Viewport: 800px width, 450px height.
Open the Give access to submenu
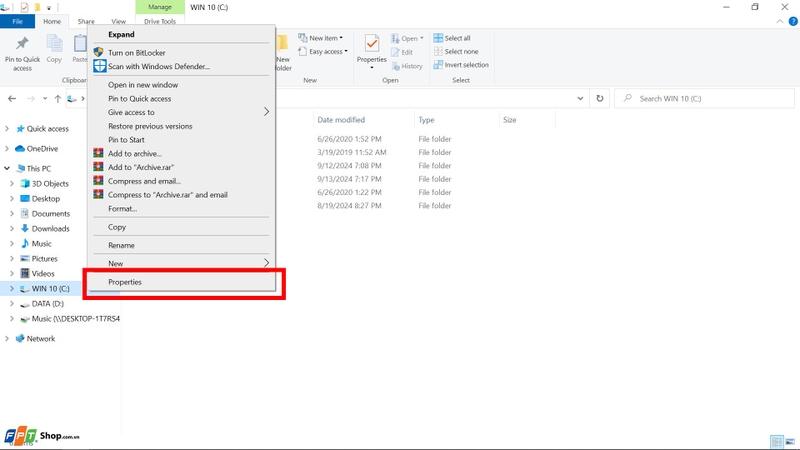(x=181, y=112)
